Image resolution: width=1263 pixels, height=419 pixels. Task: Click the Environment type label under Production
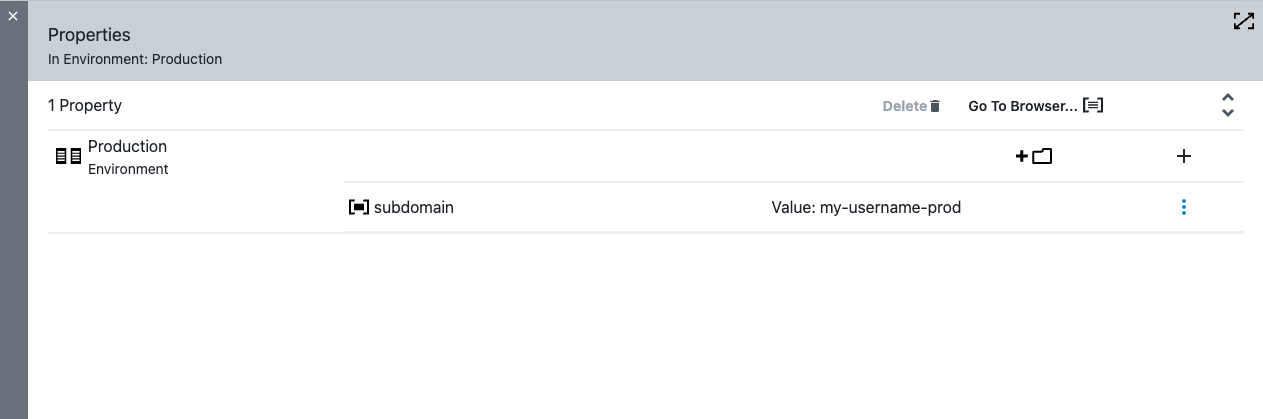128,170
